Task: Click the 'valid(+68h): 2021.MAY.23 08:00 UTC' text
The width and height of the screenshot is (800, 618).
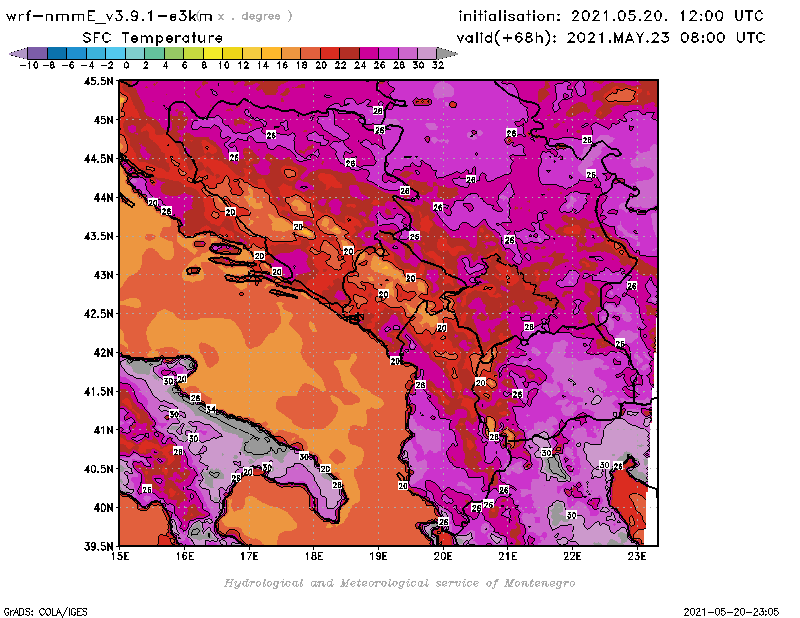Action: click(x=611, y=38)
